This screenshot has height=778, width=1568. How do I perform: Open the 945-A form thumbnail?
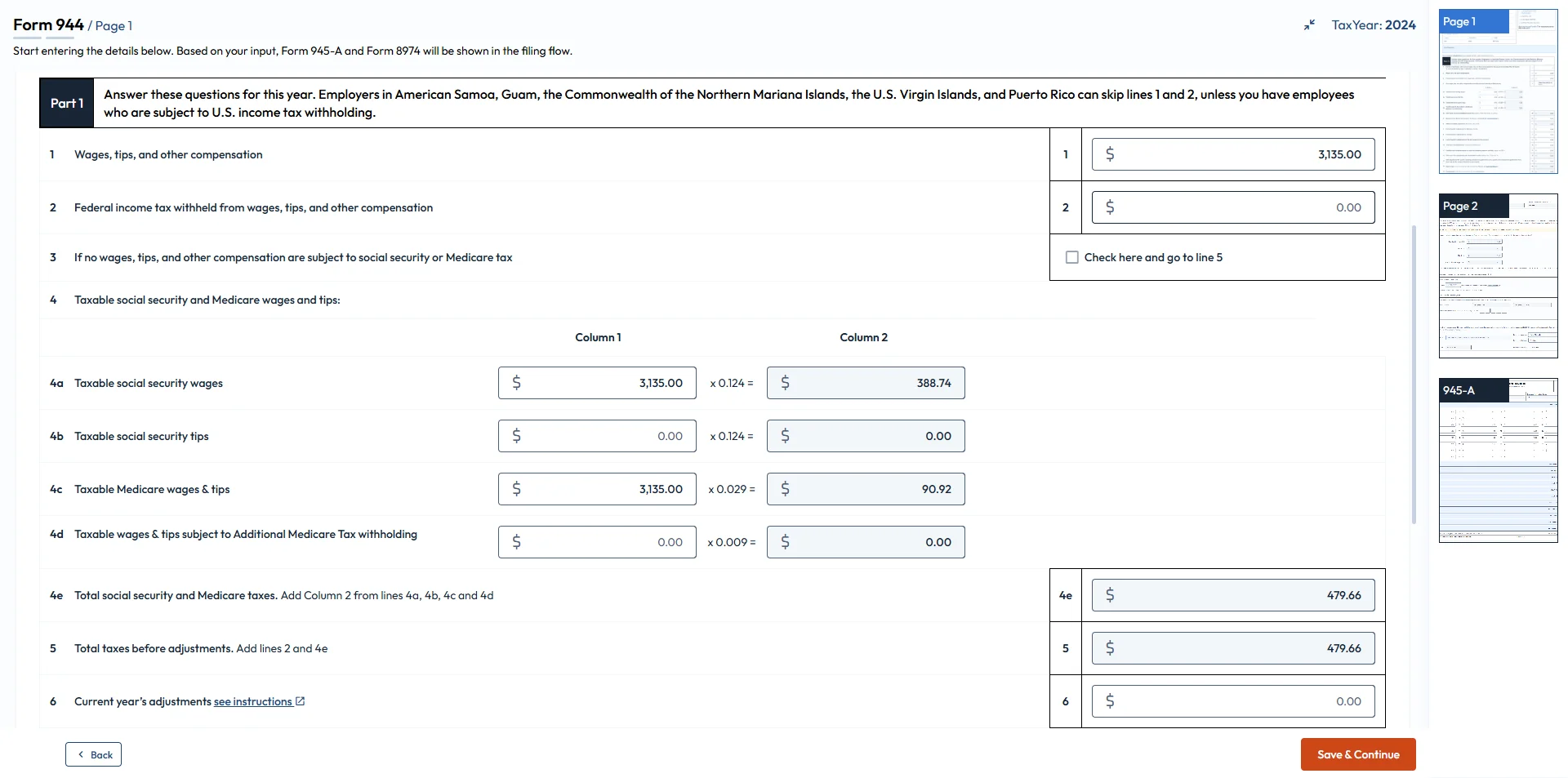[1498, 460]
